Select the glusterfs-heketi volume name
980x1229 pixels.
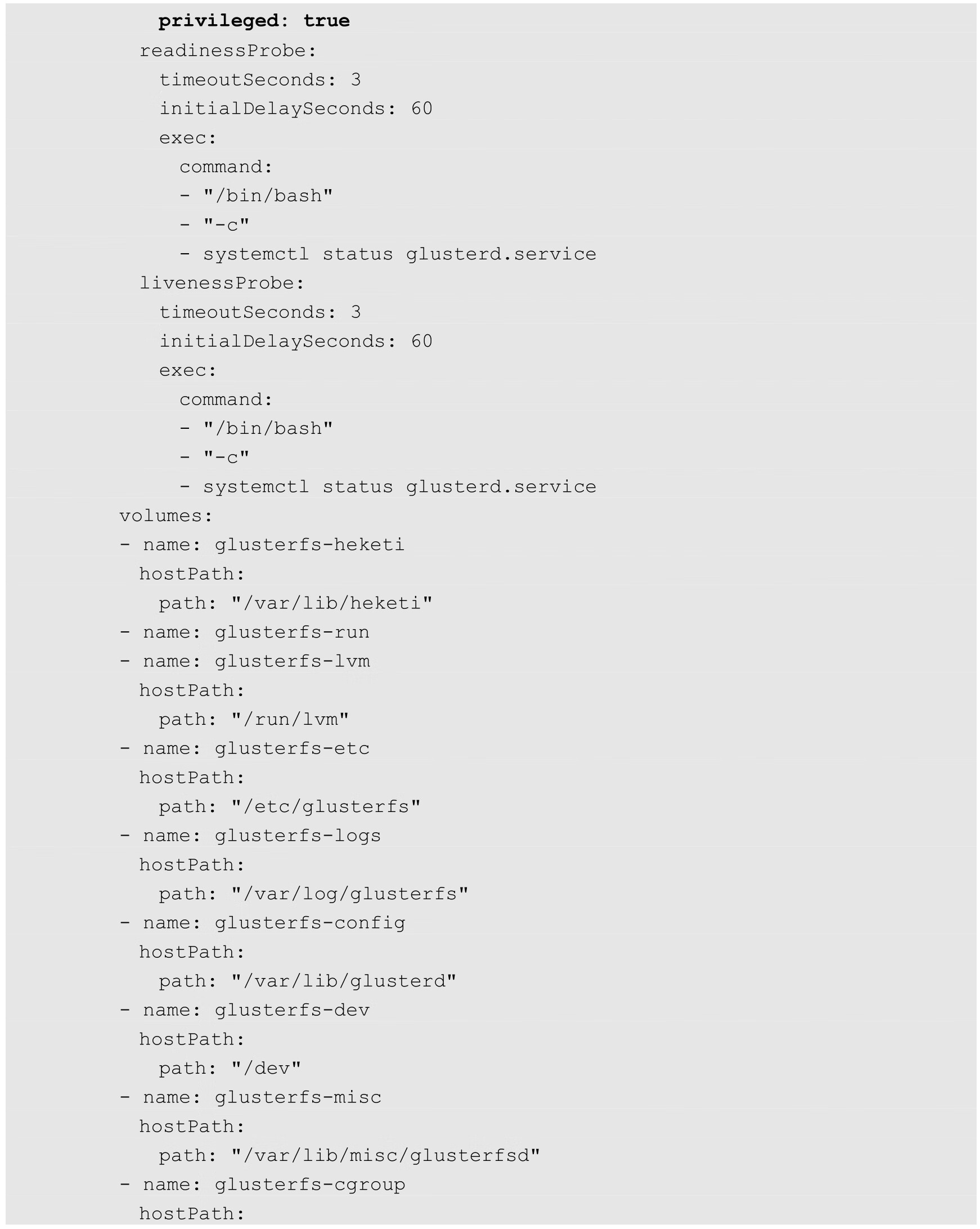click(309, 545)
